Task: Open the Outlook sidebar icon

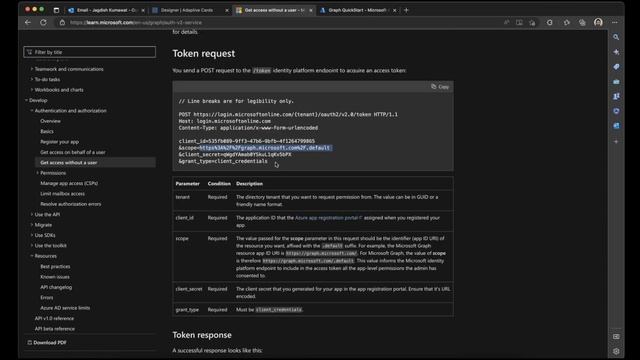Action: coord(616,126)
